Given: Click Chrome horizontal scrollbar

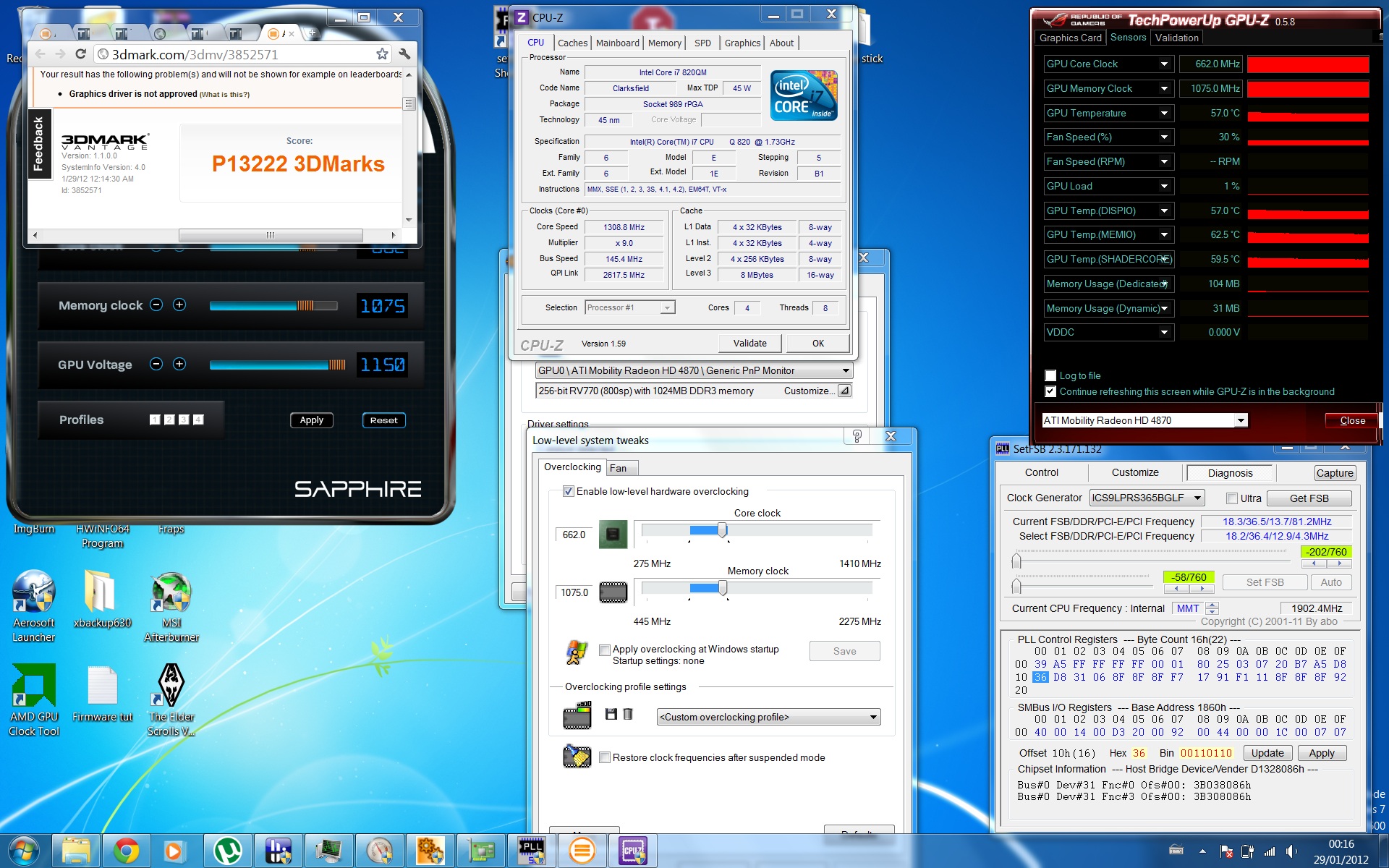Looking at the screenshot, I should point(271,235).
